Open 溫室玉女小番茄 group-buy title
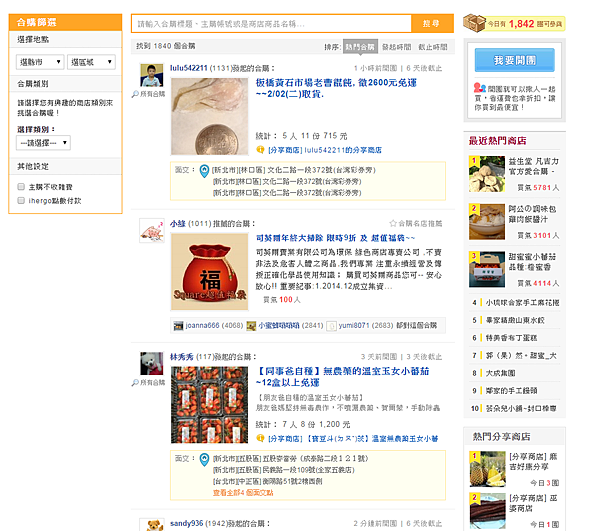The image size is (600, 531). [342, 376]
